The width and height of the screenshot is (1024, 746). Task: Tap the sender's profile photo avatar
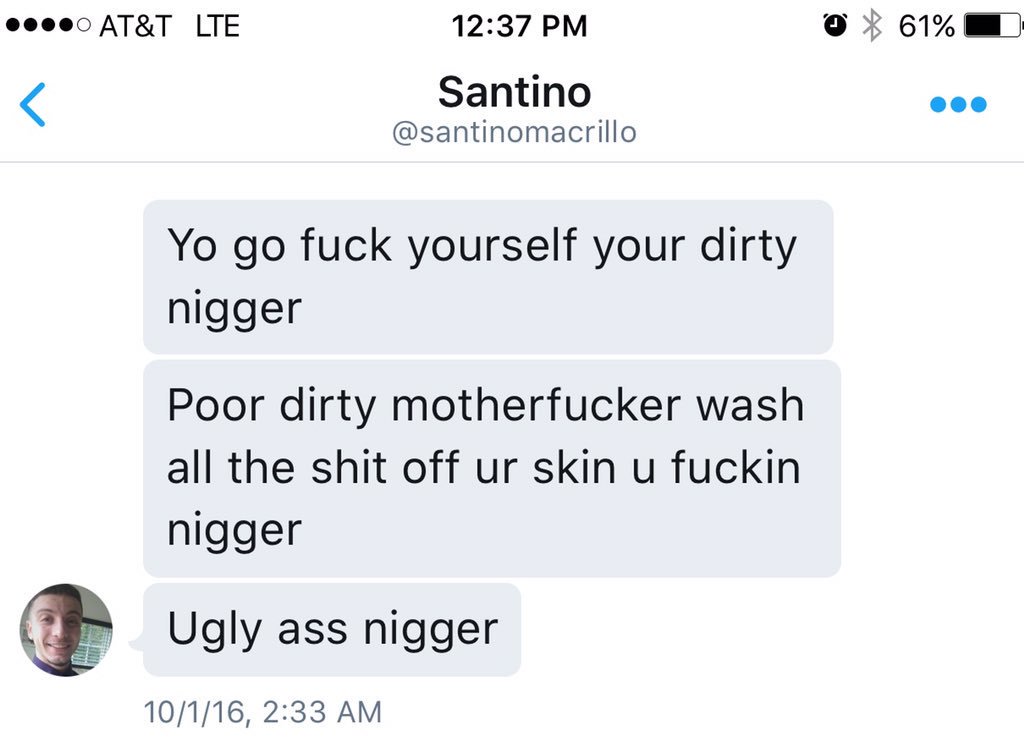[66, 630]
